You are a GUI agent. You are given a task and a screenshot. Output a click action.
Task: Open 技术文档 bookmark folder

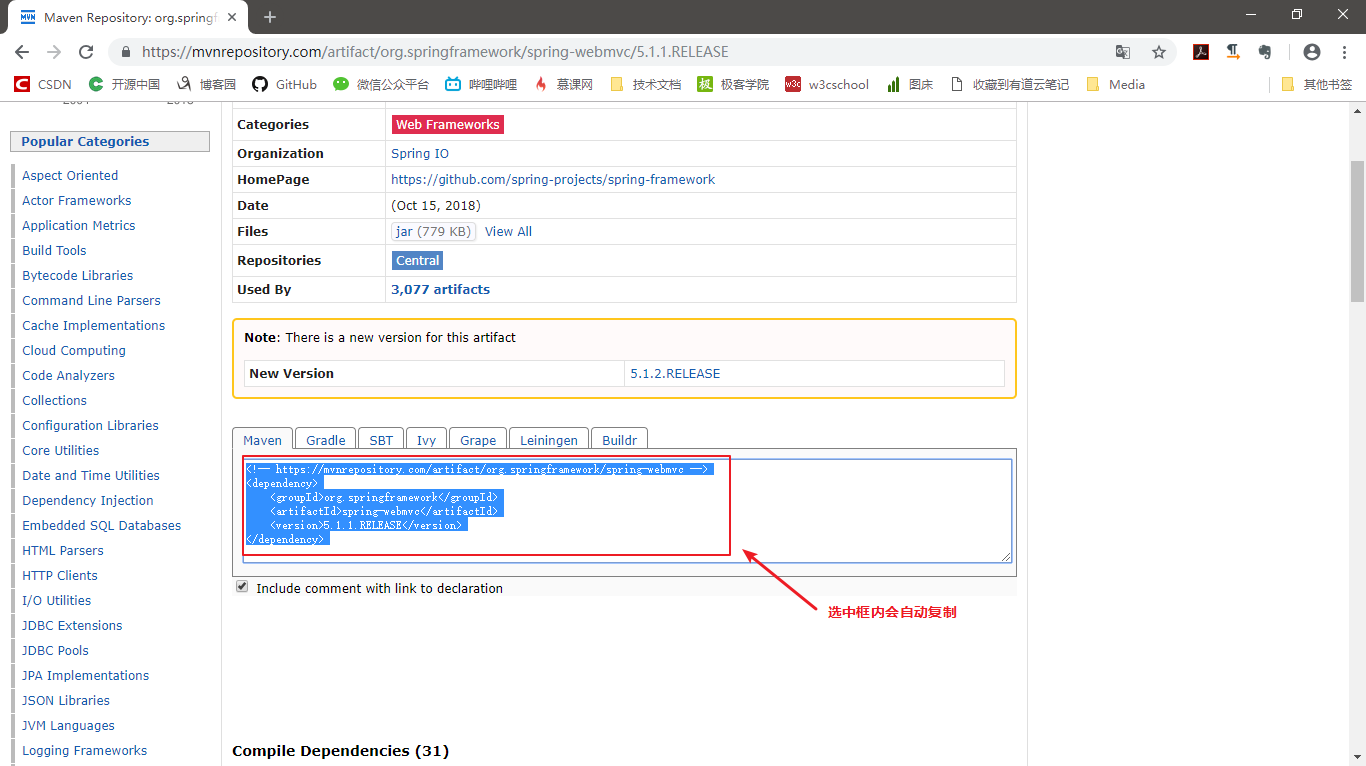645,84
